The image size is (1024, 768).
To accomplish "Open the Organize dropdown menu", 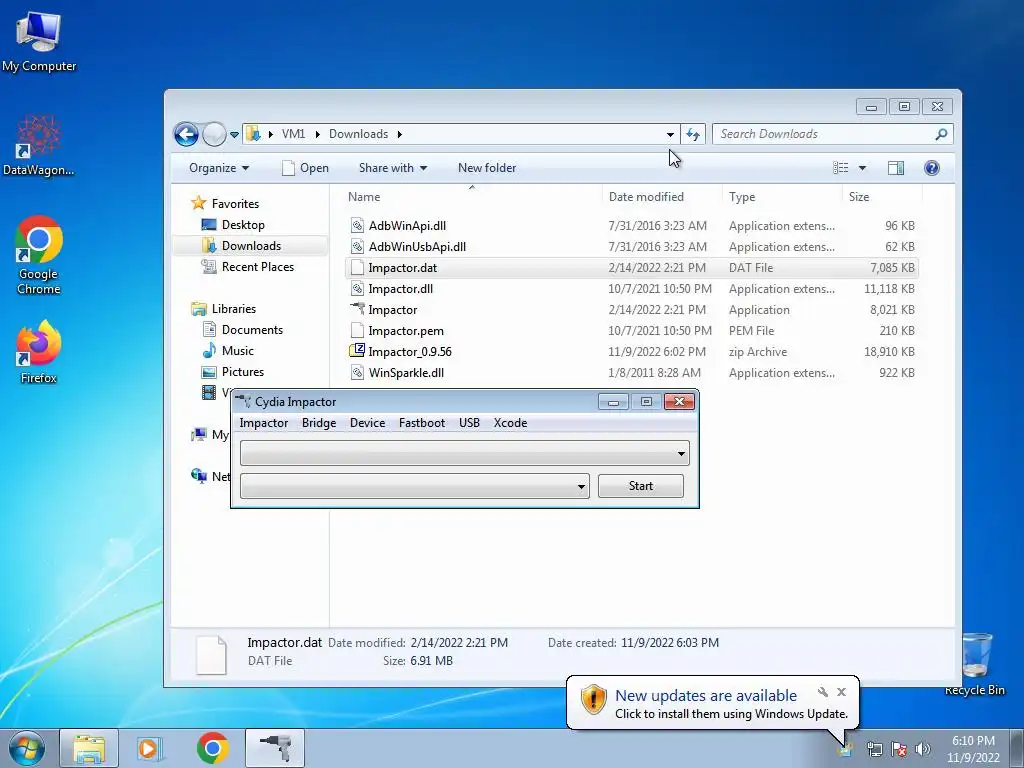I will click(219, 168).
